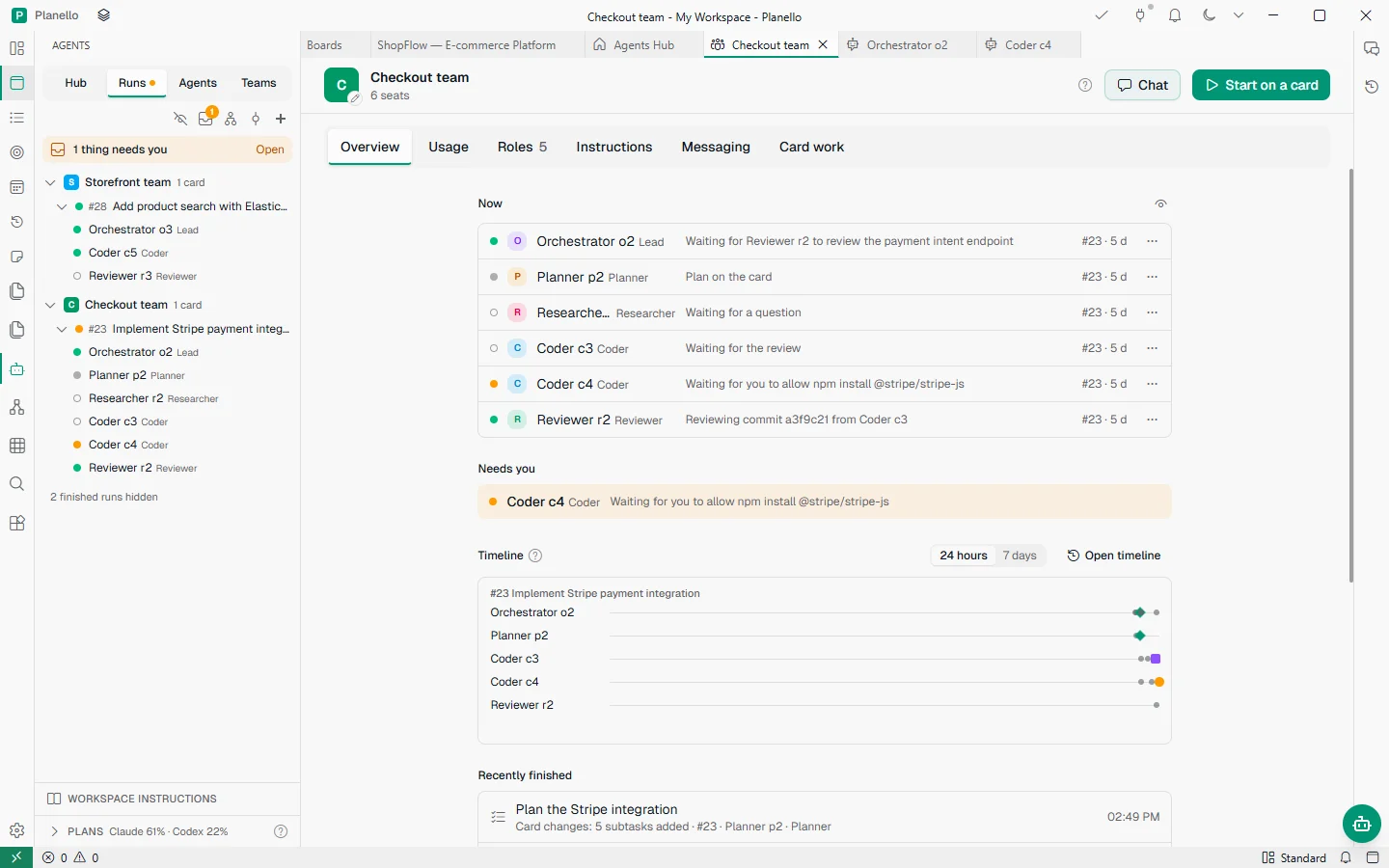
Task: Collapse the Storefront team group
Action: pos(50,182)
